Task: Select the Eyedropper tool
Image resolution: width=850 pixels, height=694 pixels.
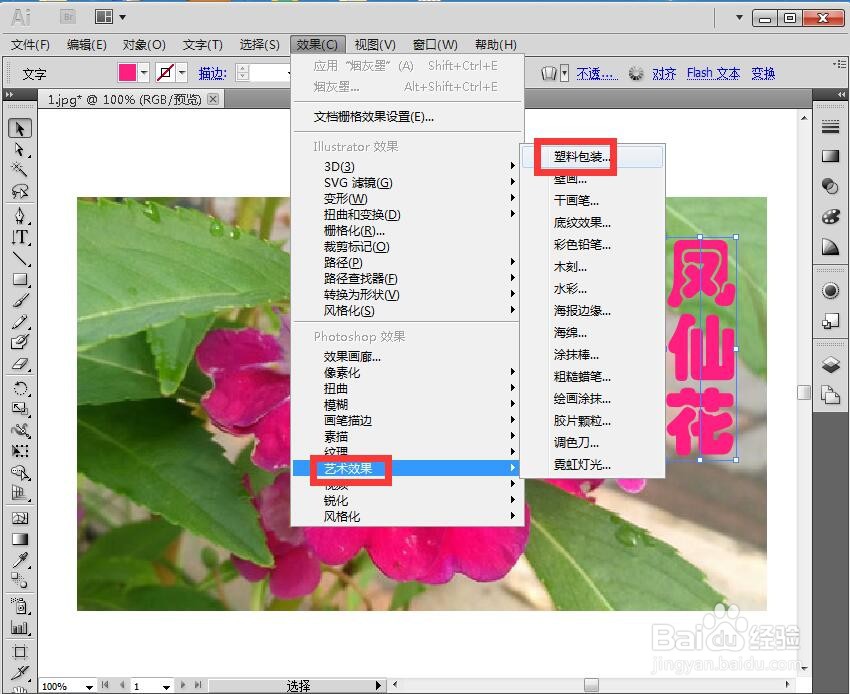Action: tap(20, 560)
